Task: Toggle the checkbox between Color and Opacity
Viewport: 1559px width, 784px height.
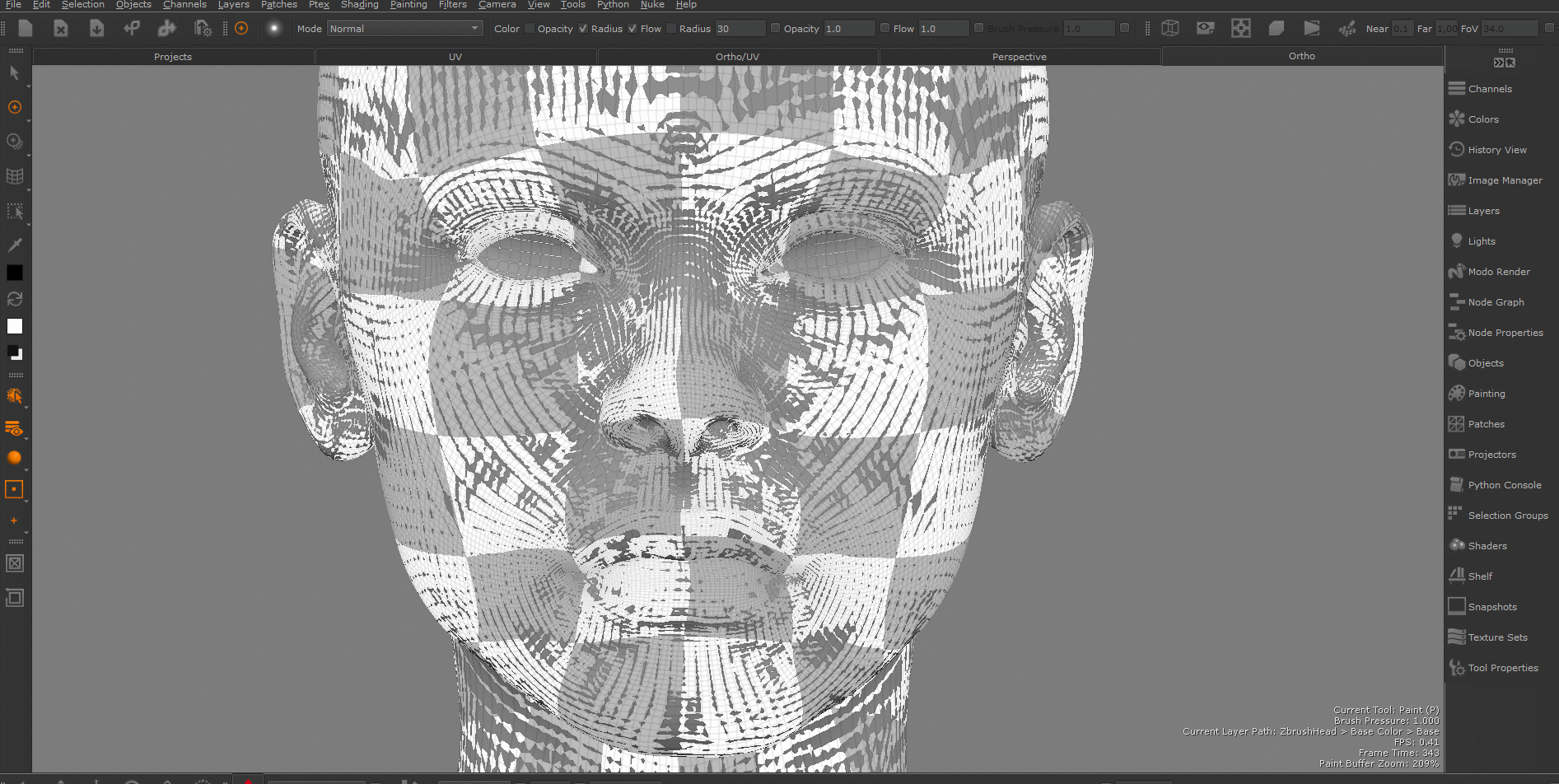Action: click(529, 28)
